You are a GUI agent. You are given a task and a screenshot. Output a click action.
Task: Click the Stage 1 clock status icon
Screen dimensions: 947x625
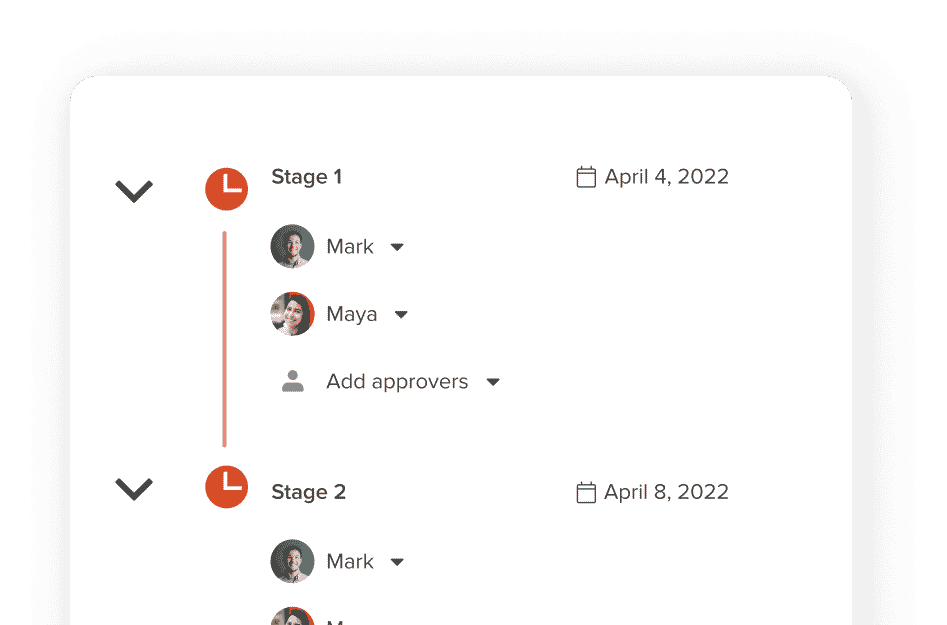pyautogui.click(x=226, y=189)
